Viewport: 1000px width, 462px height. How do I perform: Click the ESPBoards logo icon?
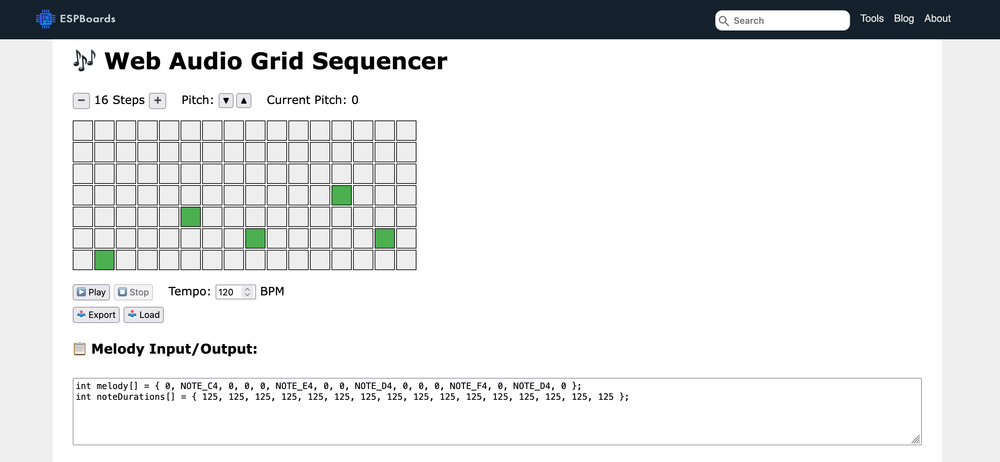pyautogui.click(x=45, y=18)
